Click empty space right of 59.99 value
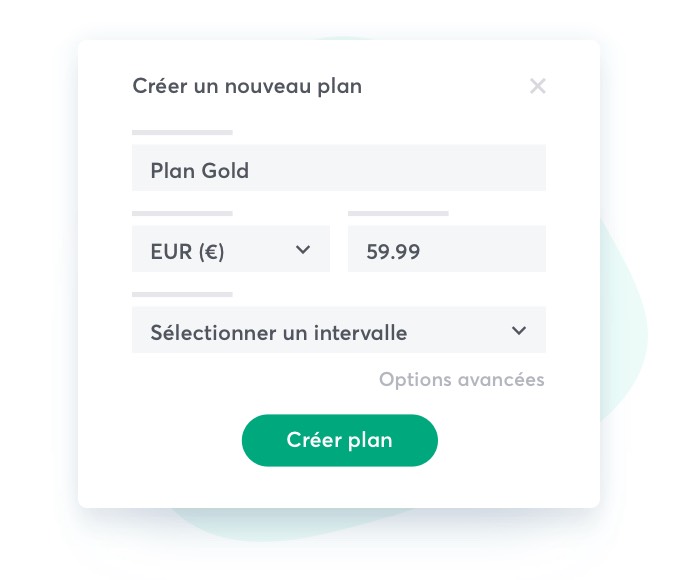The width and height of the screenshot is (680, 580). 490,250
